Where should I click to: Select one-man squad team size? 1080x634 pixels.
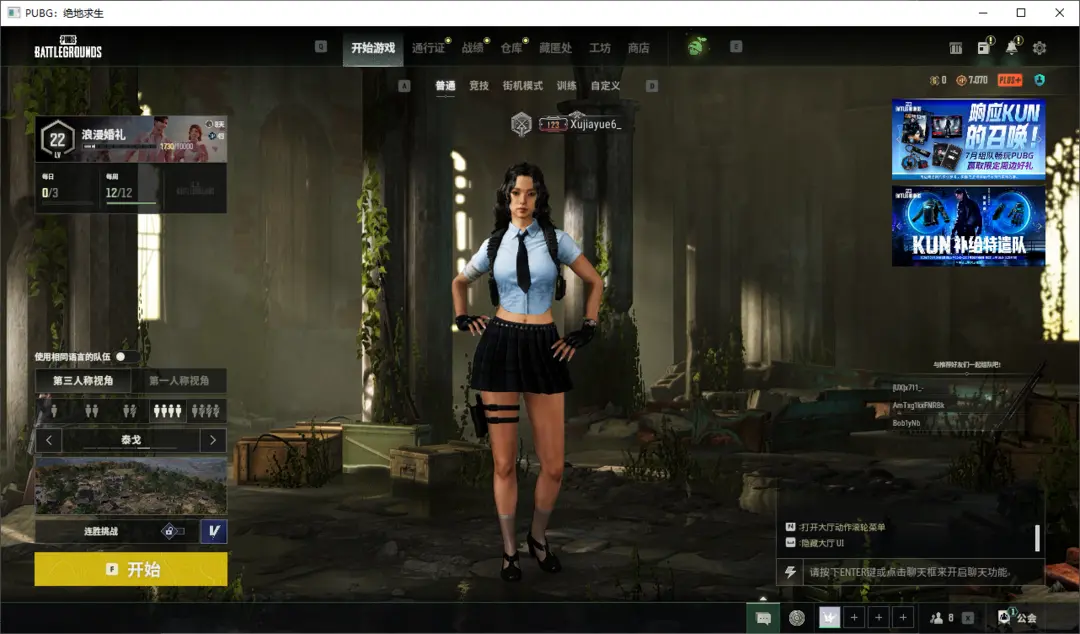[x=206, y=411]
